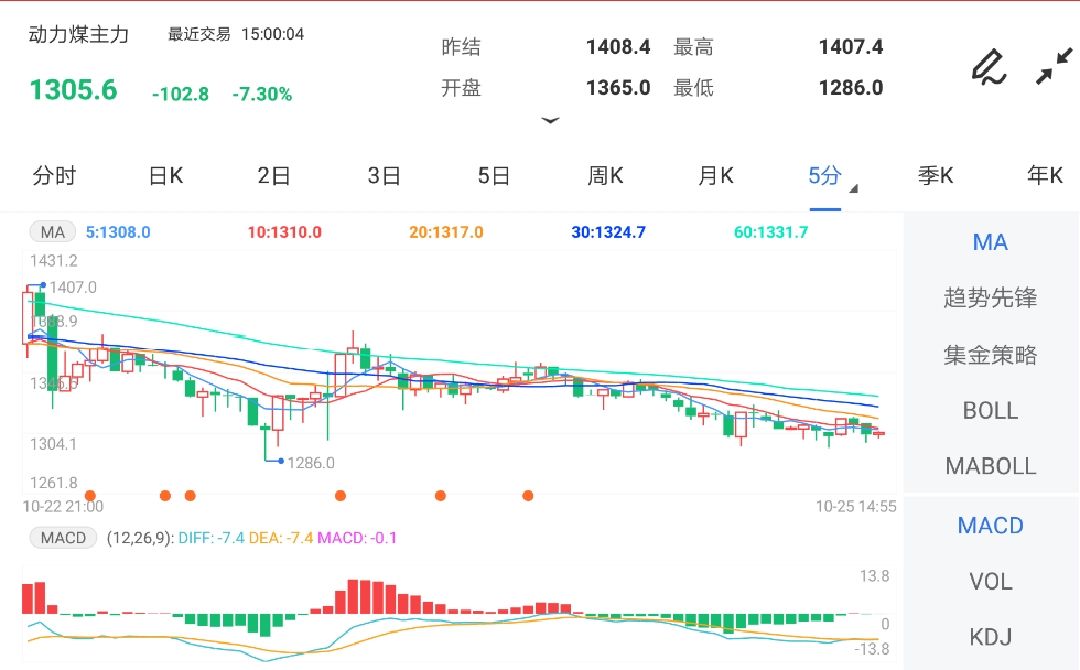Click the 动力煤主力 contract name

[x=79, y=34]
